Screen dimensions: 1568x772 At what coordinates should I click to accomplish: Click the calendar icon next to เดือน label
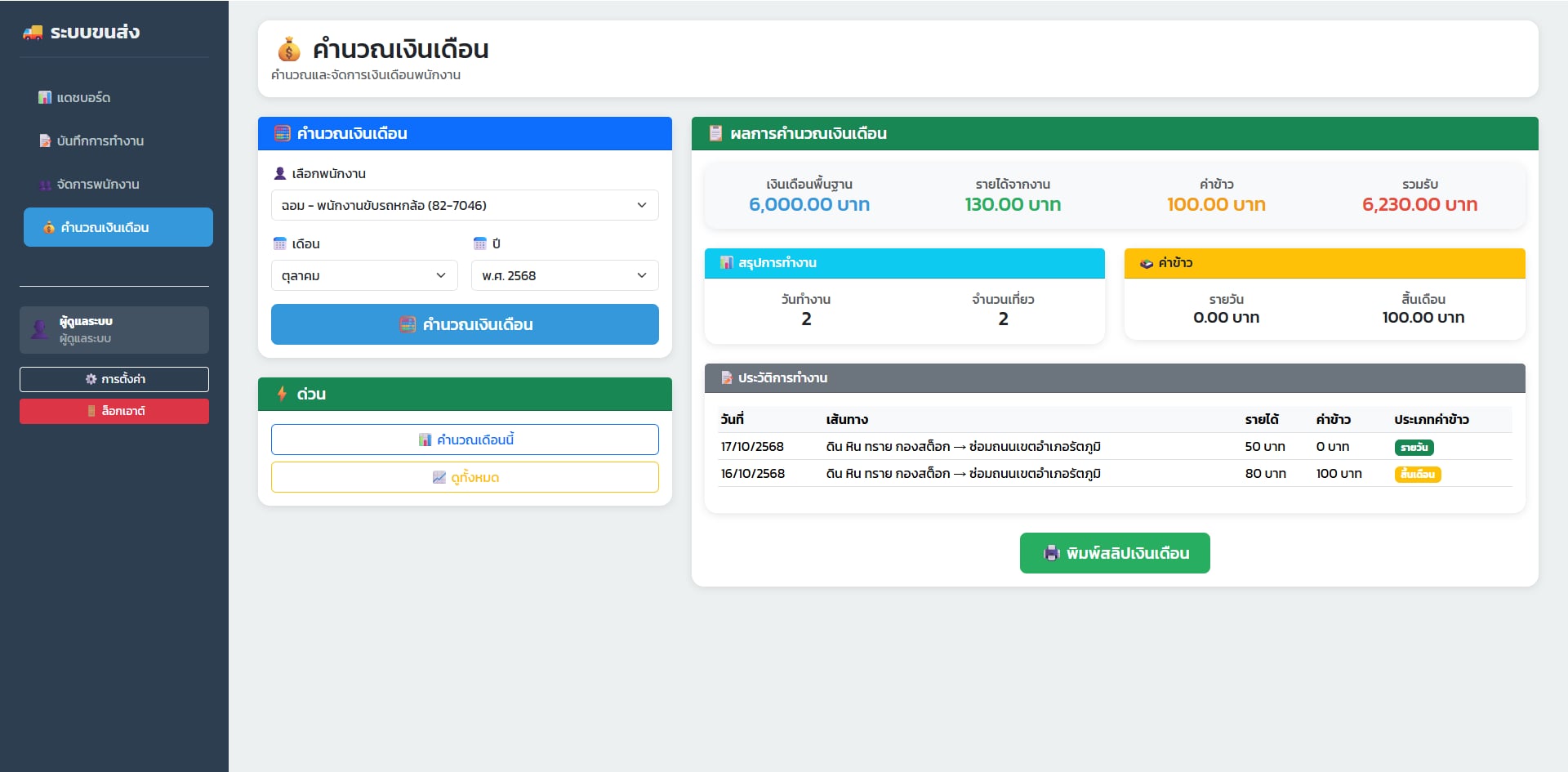(280, 243)
